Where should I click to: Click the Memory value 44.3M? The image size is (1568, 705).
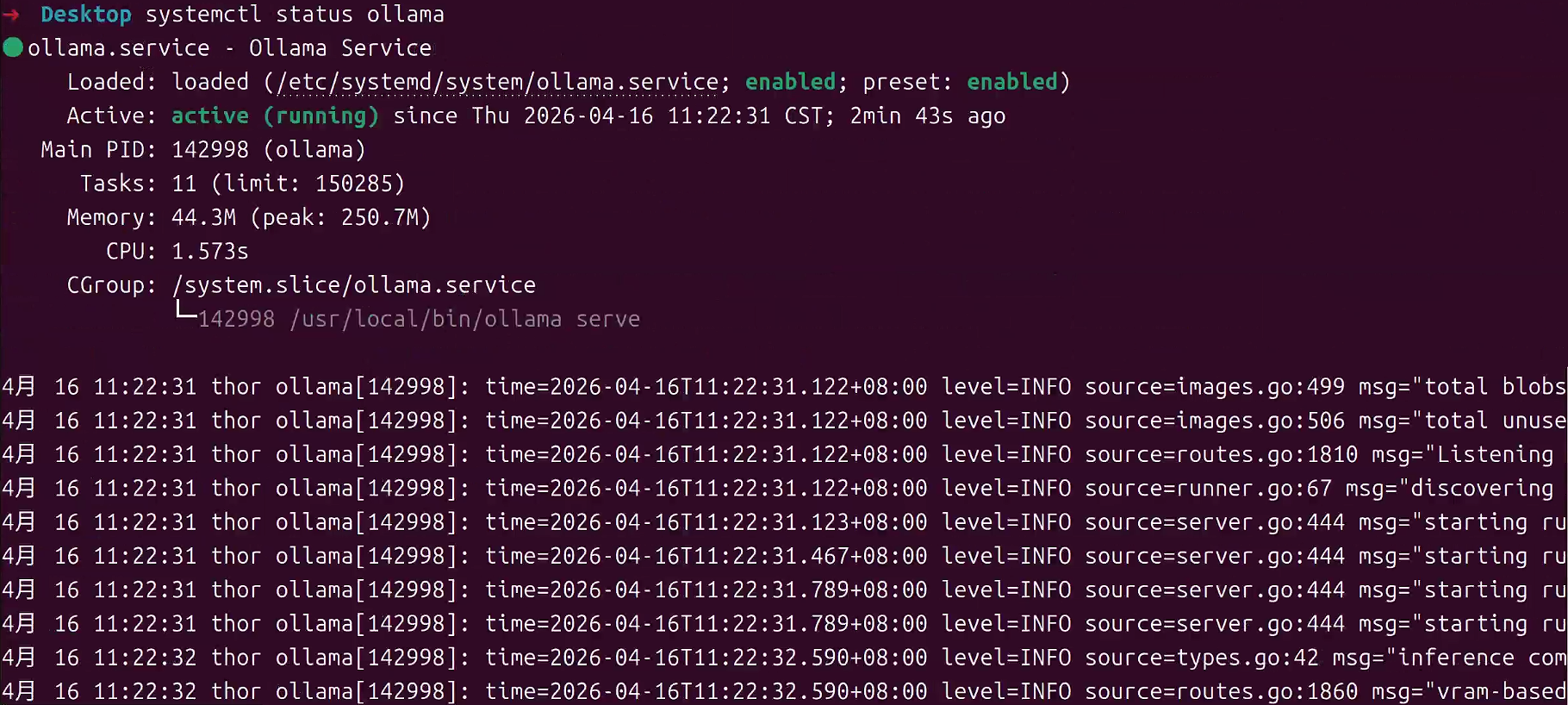203,217
